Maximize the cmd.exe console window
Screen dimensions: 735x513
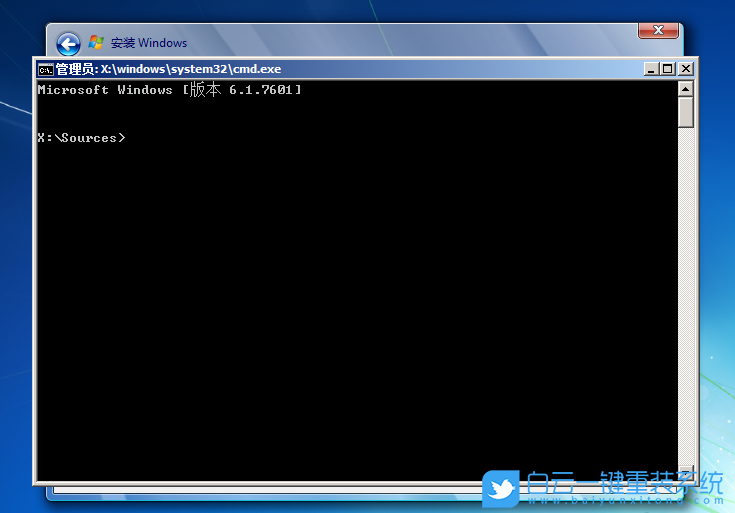point(669,69)
